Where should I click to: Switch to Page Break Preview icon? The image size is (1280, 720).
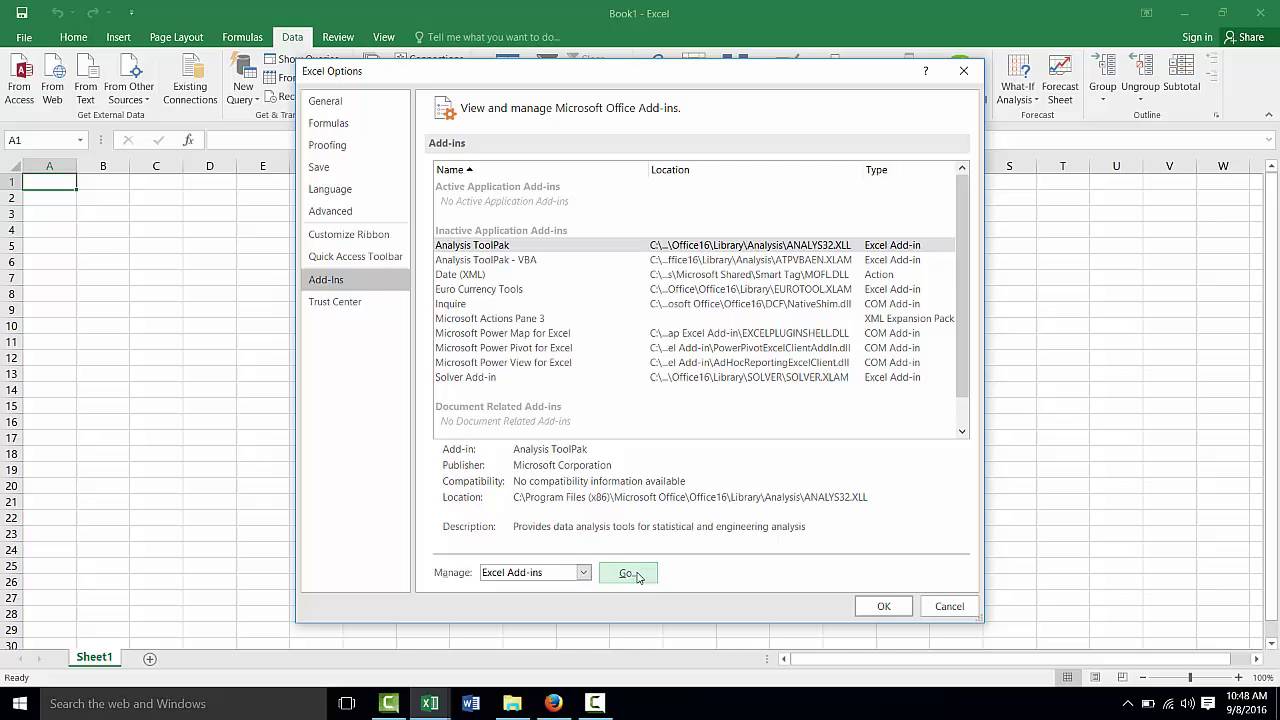pos(1122,677)
